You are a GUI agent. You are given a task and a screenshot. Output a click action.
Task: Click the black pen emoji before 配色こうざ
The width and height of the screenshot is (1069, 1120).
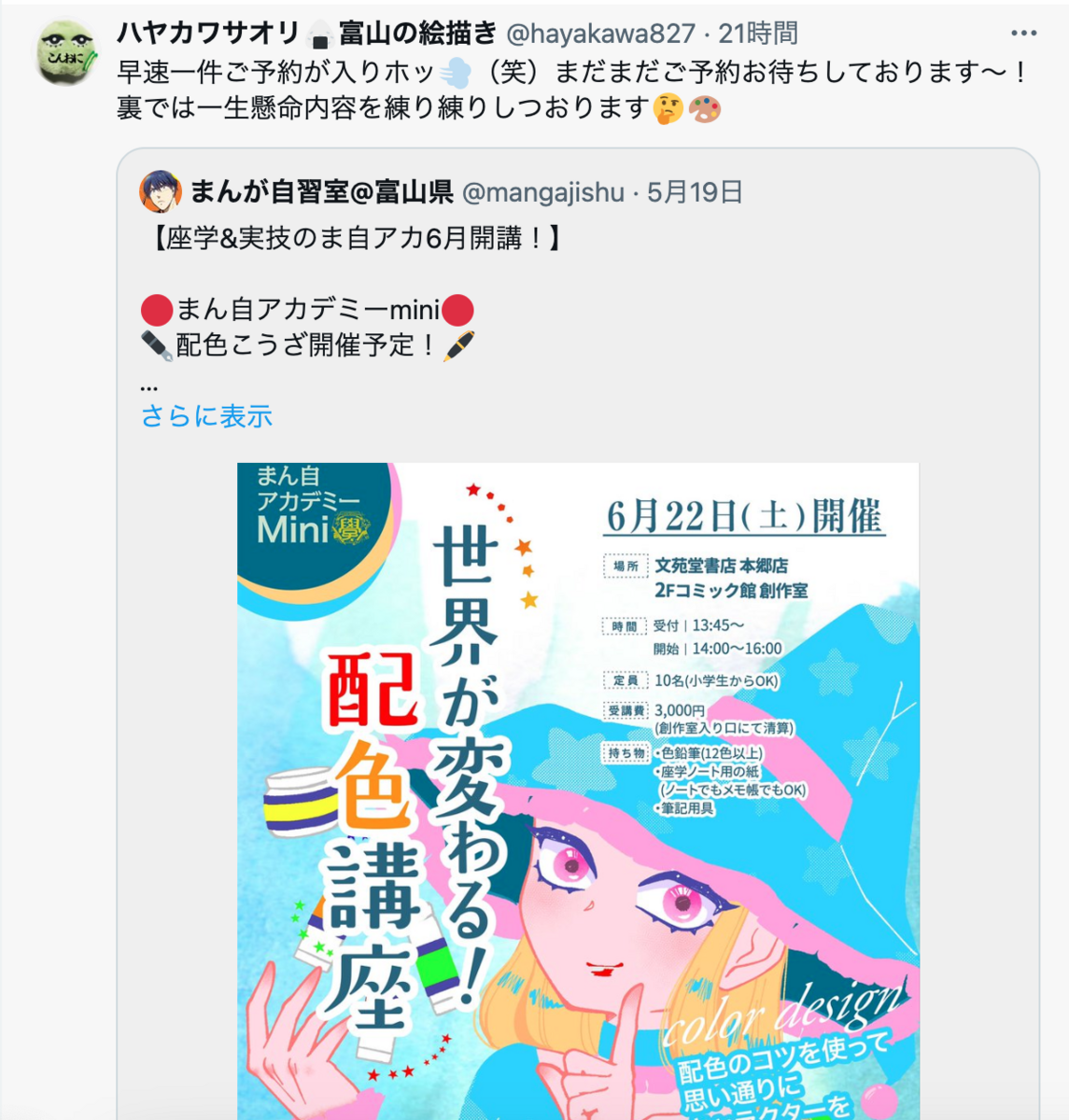pyautogui.click(x=157, y=345)
